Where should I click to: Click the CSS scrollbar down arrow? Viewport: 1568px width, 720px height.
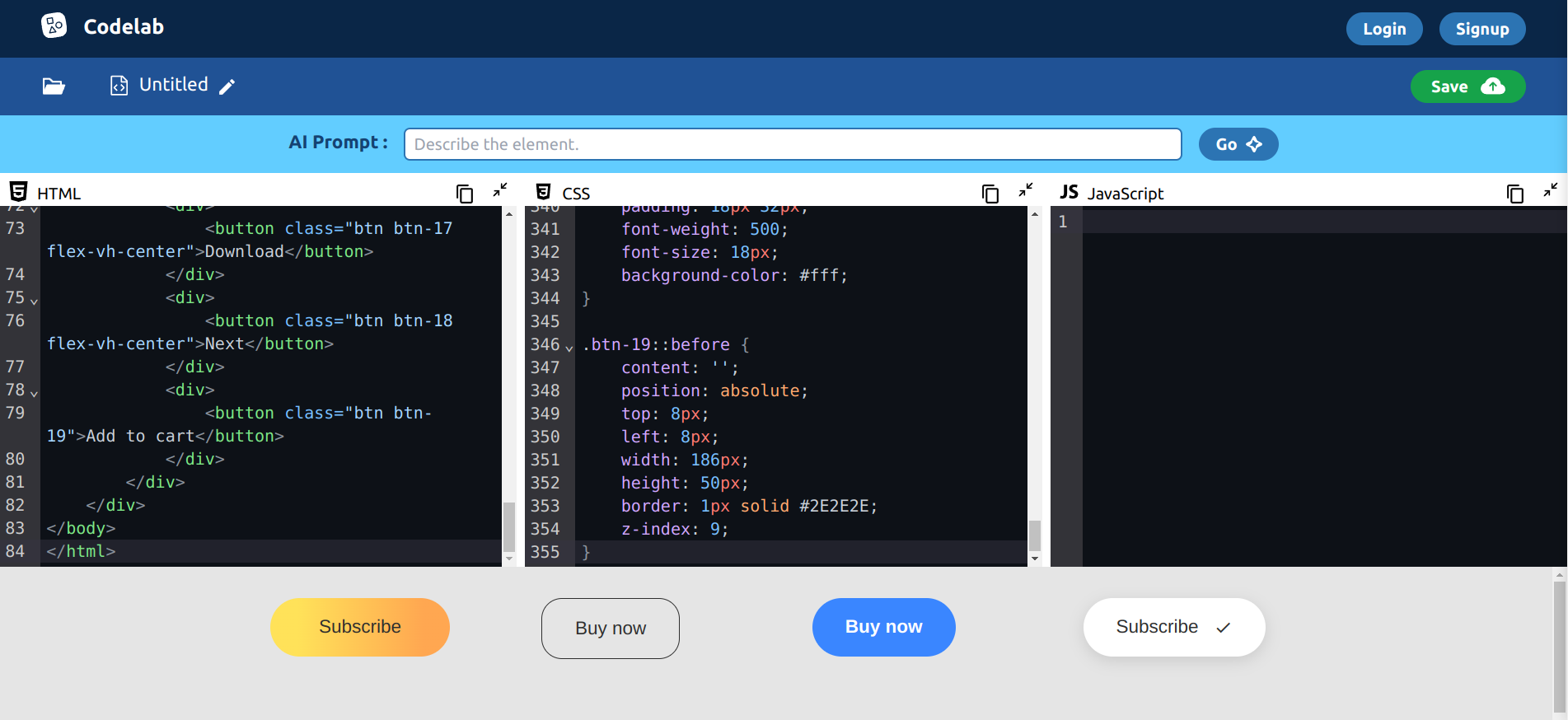point(1035,559)
